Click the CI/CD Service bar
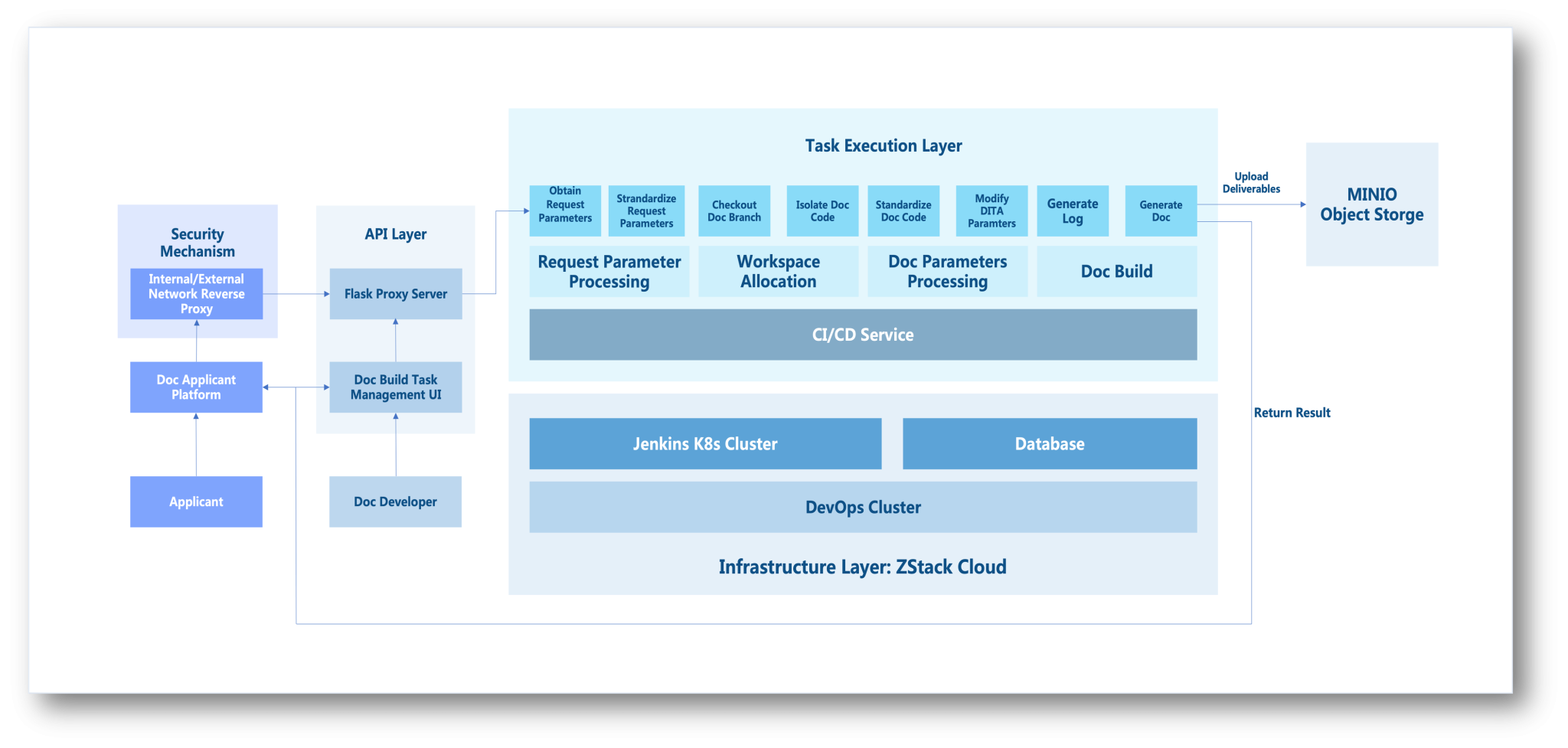Viewport: 1568px width, 748px height. 863,335
